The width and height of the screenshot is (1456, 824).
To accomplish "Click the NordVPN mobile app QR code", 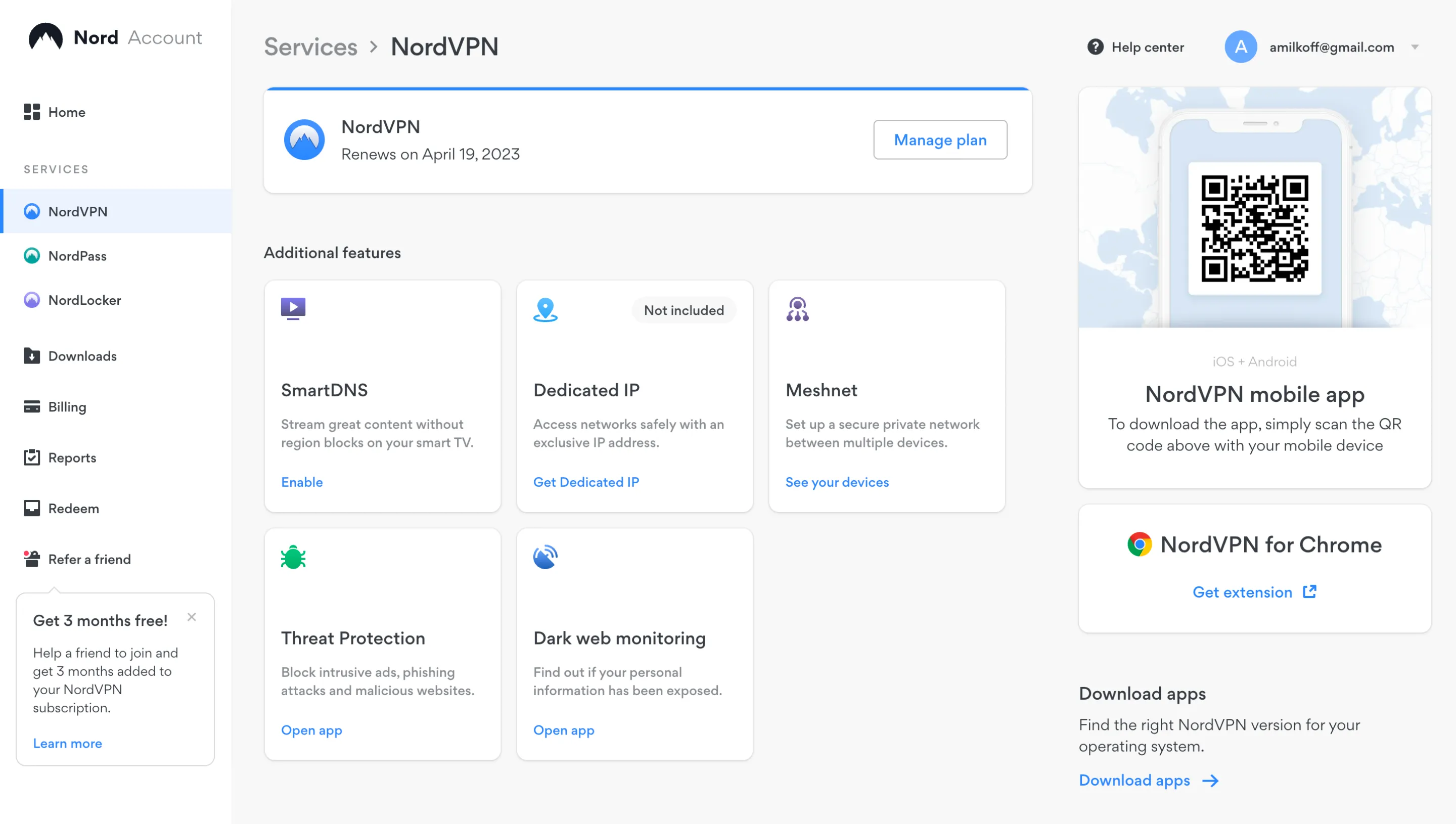I will (1255, 228).
